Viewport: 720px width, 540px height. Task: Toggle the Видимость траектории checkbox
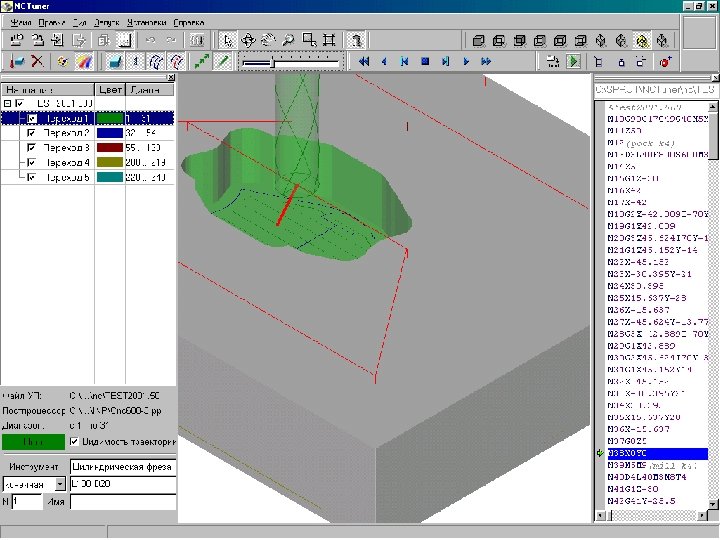click(x=73, y=441)
